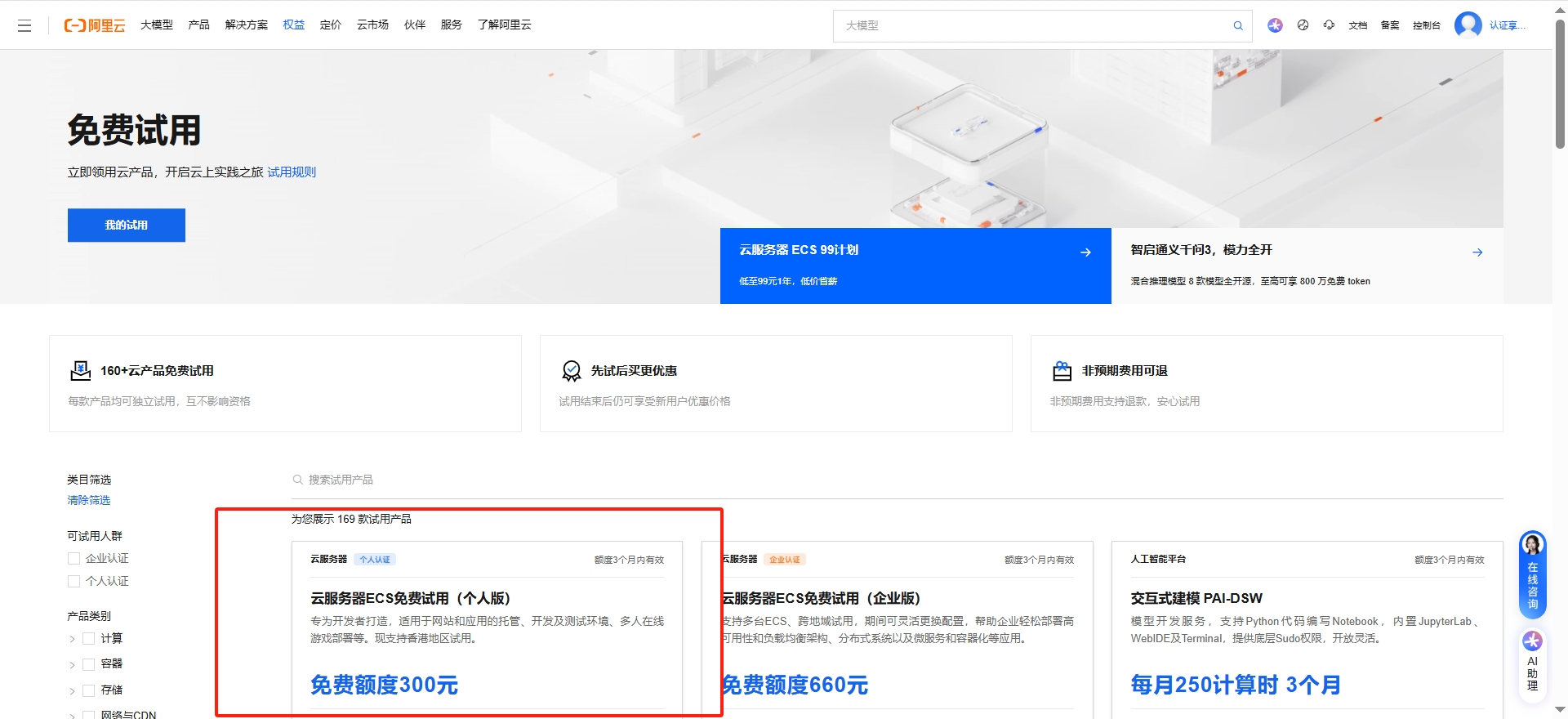Click the headset support icon in header
Screen dimensions: 1568x719
tap(1329, 25)
